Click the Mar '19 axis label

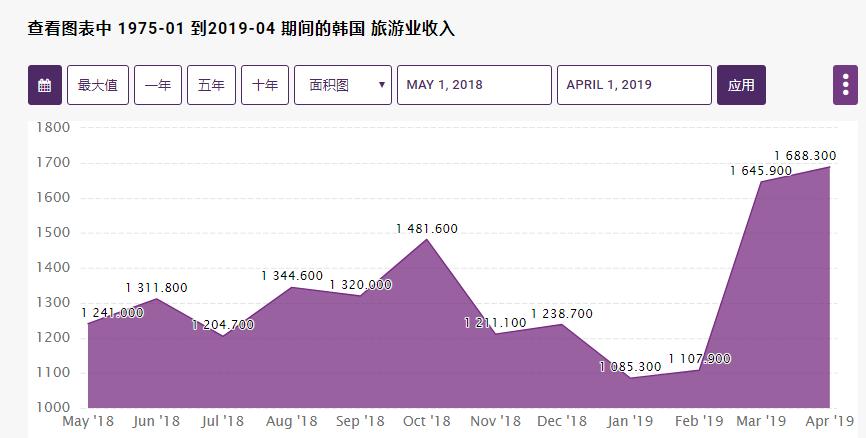click(761, 421)
